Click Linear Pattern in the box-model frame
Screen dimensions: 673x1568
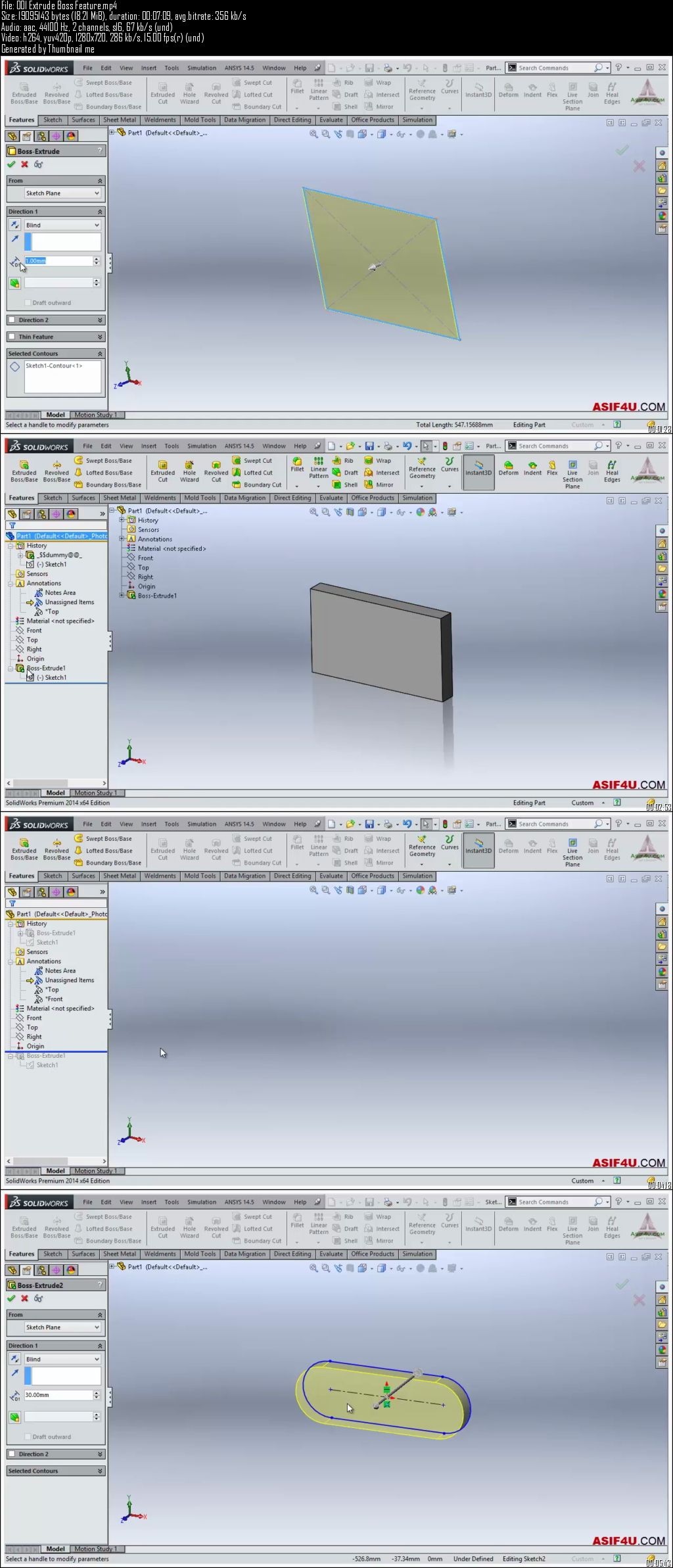(x=319, y=468)
